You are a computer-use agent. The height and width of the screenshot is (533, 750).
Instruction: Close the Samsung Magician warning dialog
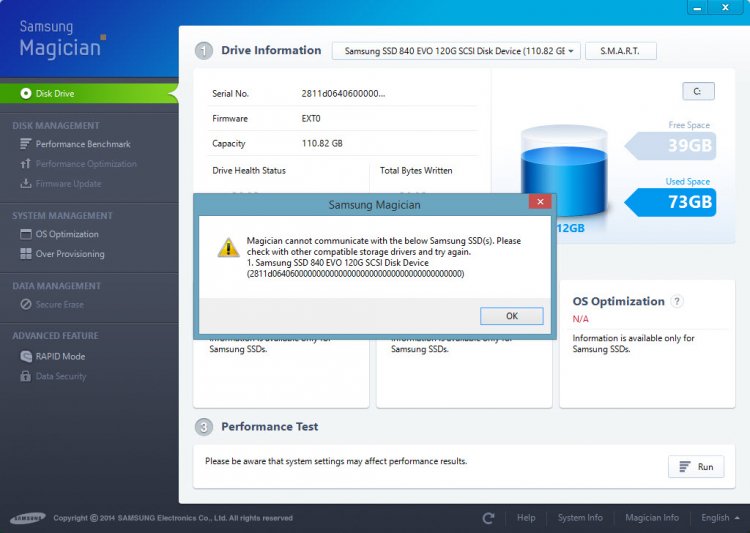(540, 201)
